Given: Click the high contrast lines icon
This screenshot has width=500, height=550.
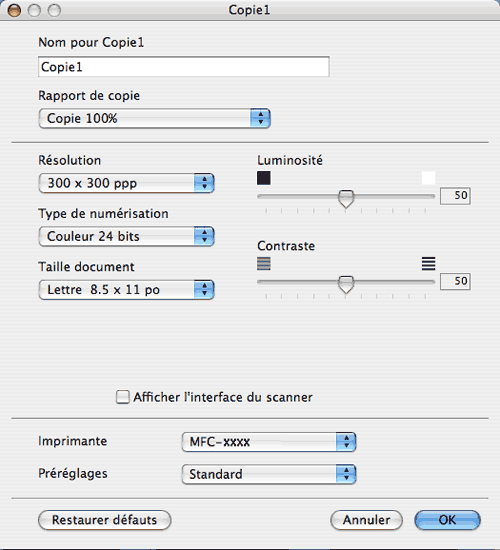Looking at the screenshot, I should pyautogui.click(x=428, y=263).
